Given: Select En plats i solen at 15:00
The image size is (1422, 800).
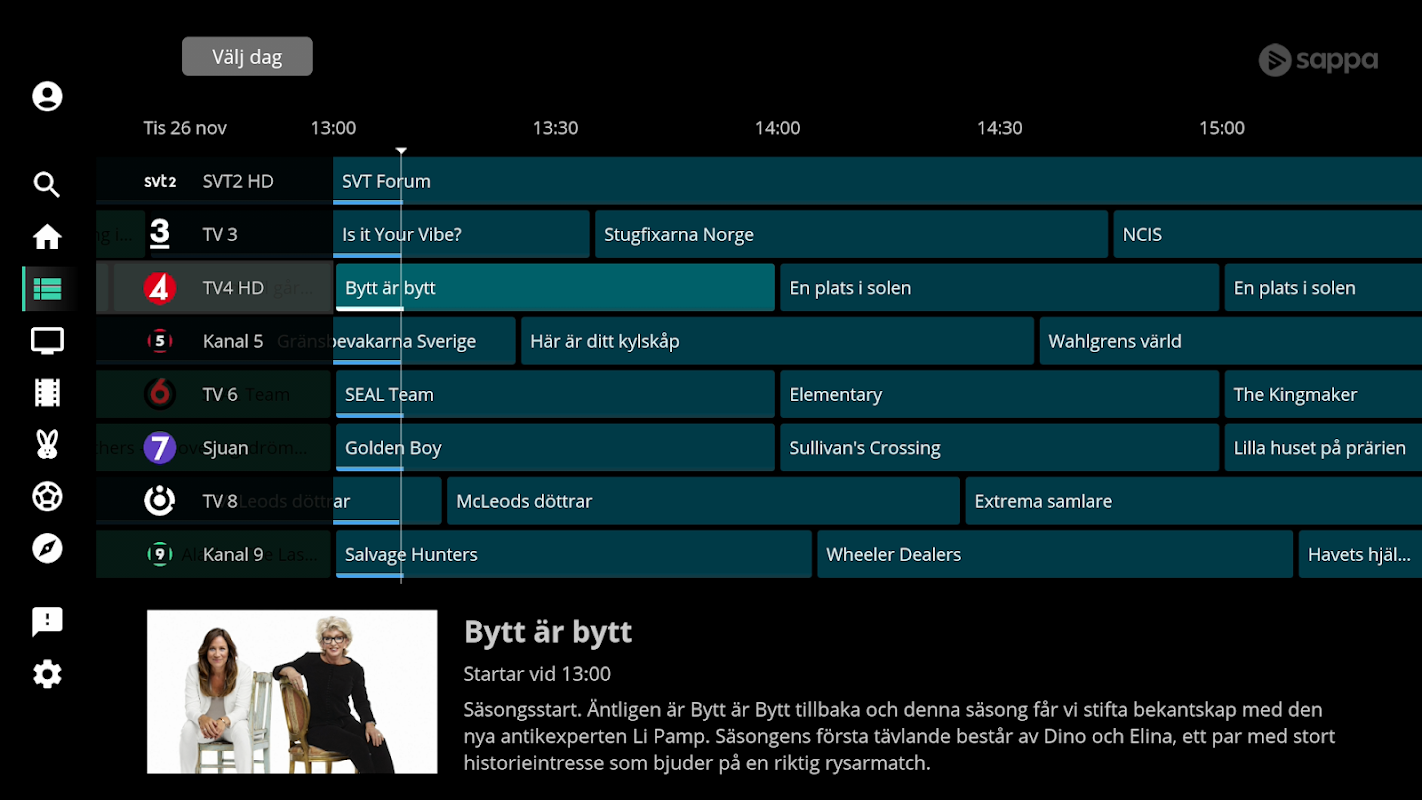Looking at the screenshot, I should tap(1323, 288).
